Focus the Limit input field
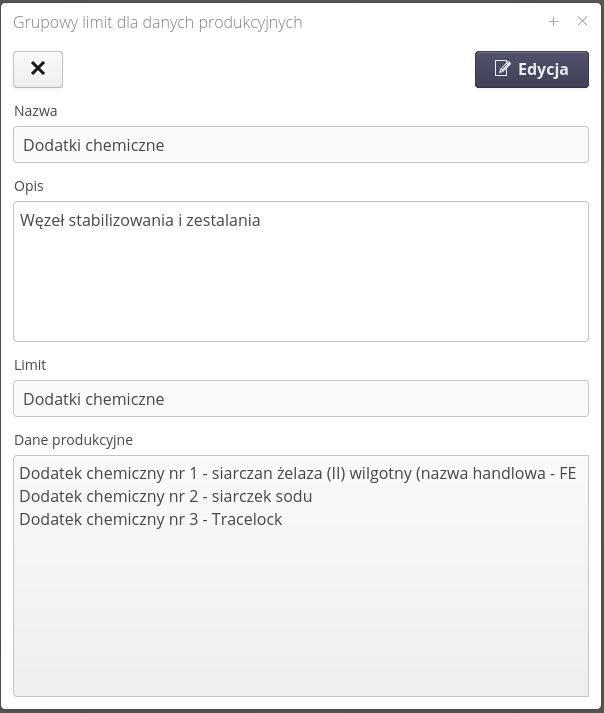This screenshot has width=604, height=713. (300, 399)
